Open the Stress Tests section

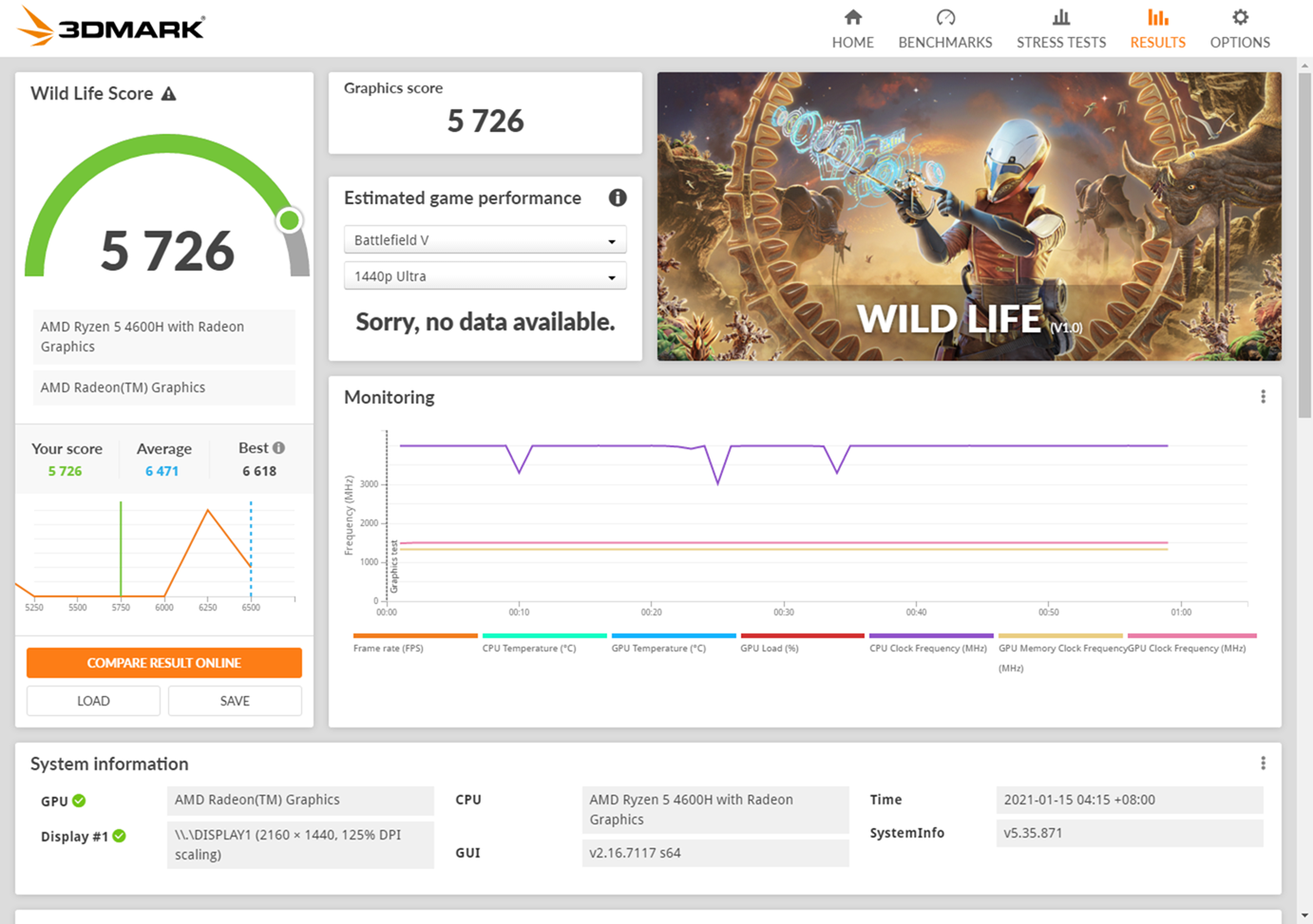[x=1060, y=28]
